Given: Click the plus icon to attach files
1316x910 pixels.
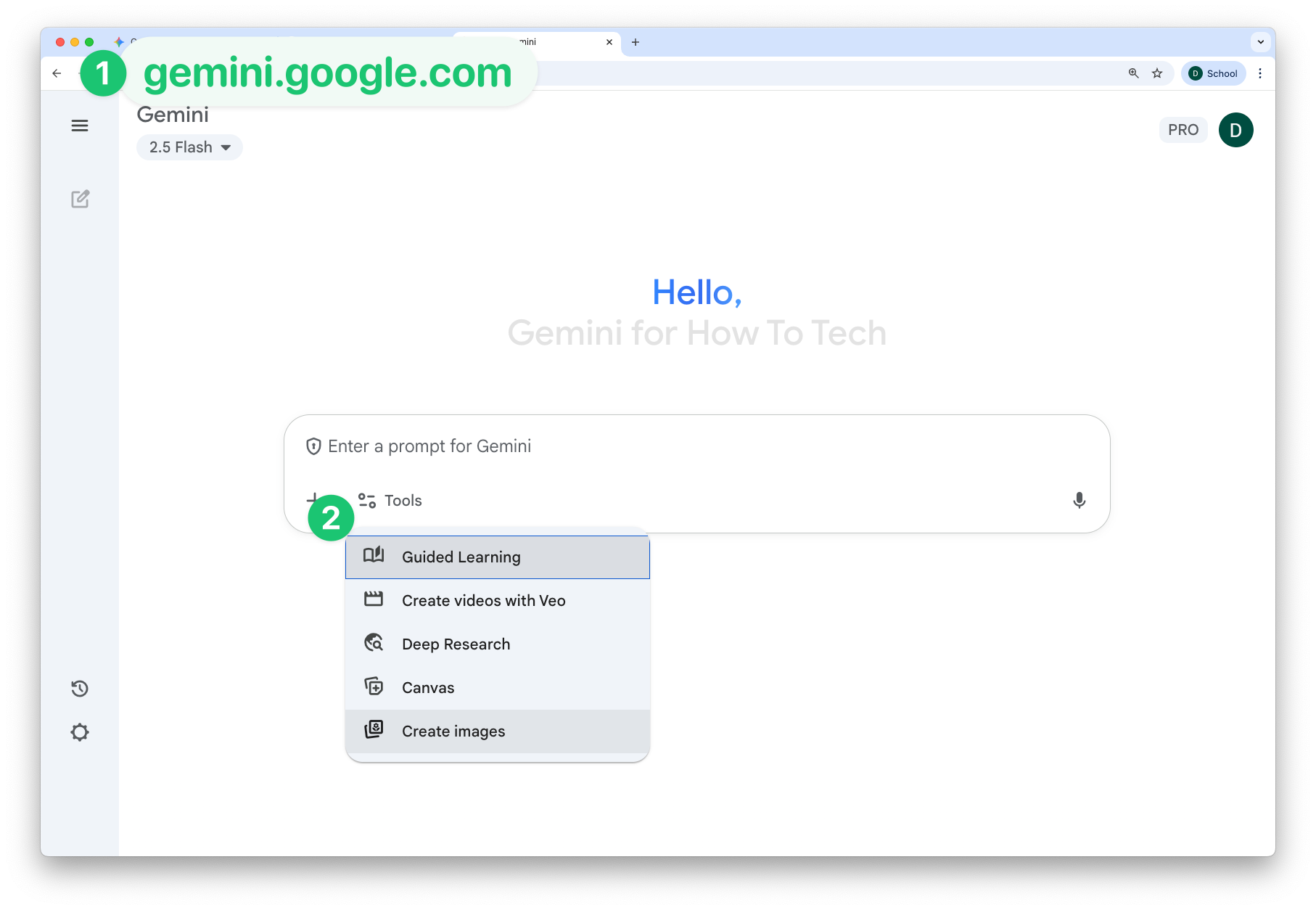Looking at the screenshot, I should [x=313, y=500].
